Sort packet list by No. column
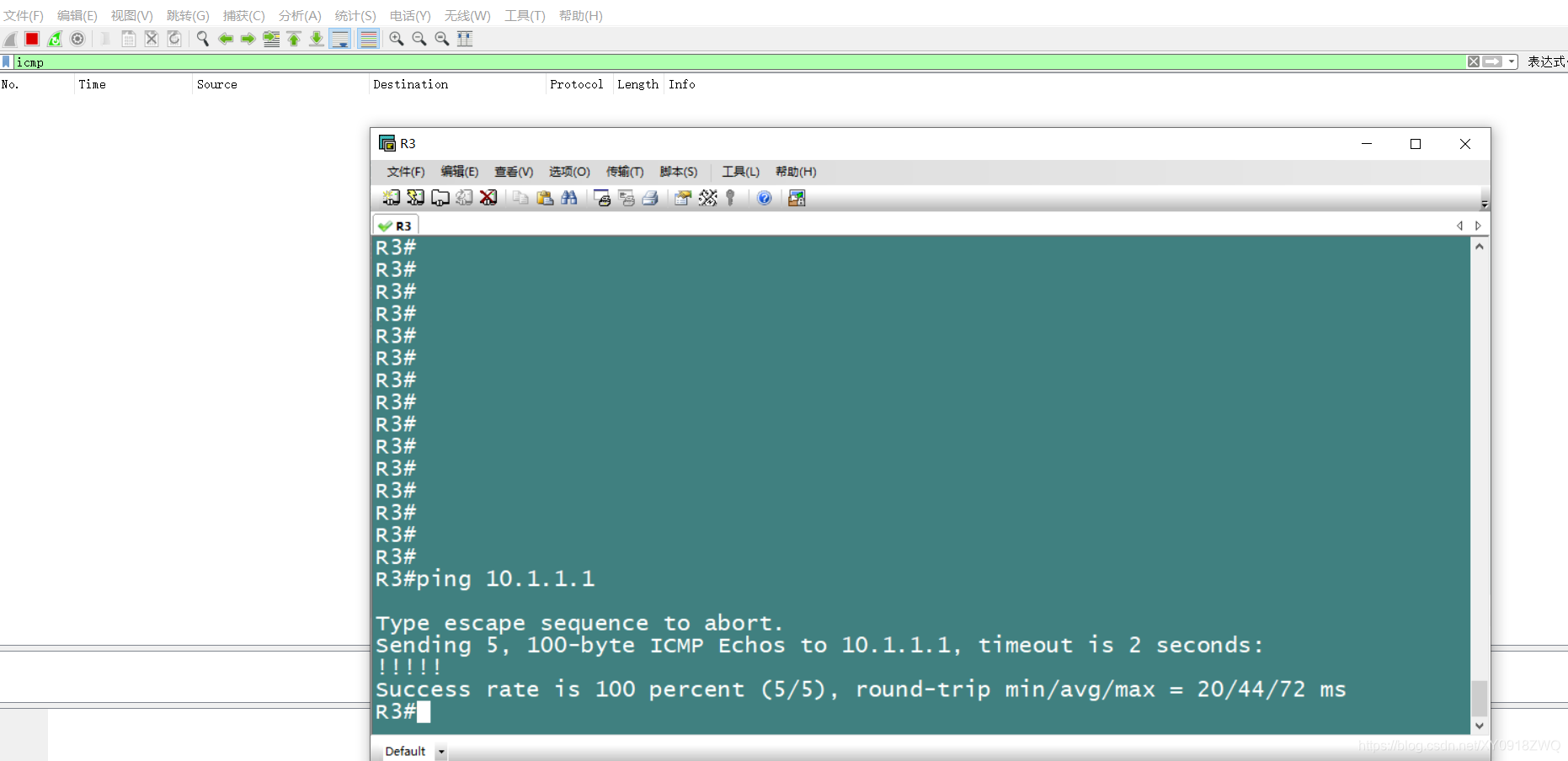The image size is (1568, 761). (x=37, y=84)
